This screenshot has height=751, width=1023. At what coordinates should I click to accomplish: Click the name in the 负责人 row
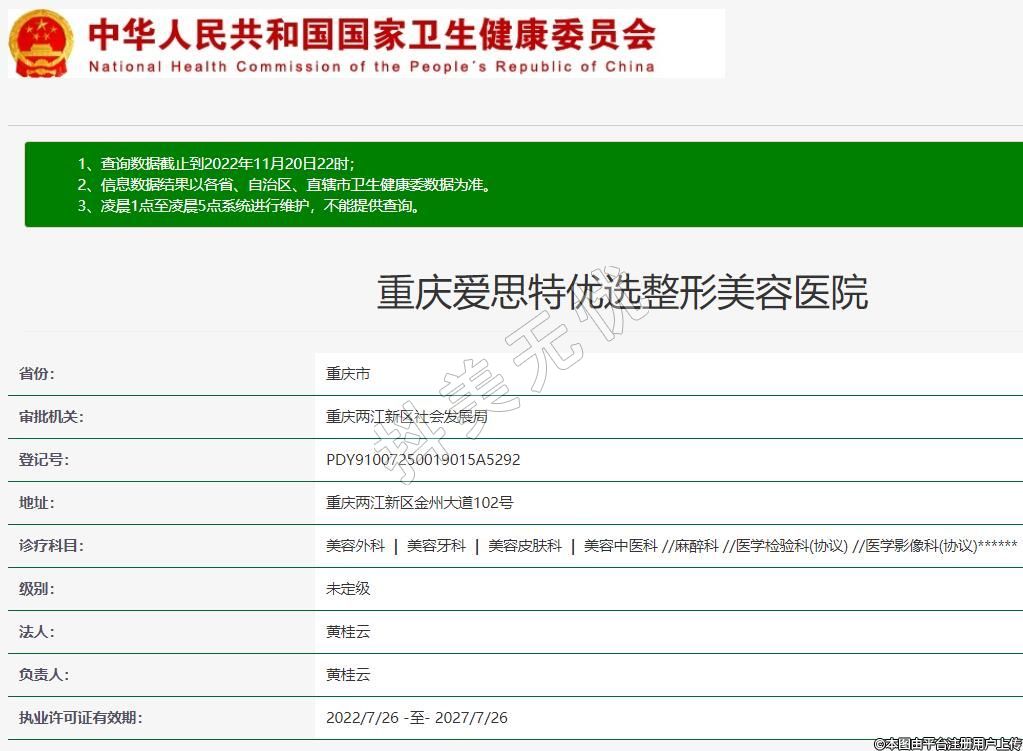(348, 675)
